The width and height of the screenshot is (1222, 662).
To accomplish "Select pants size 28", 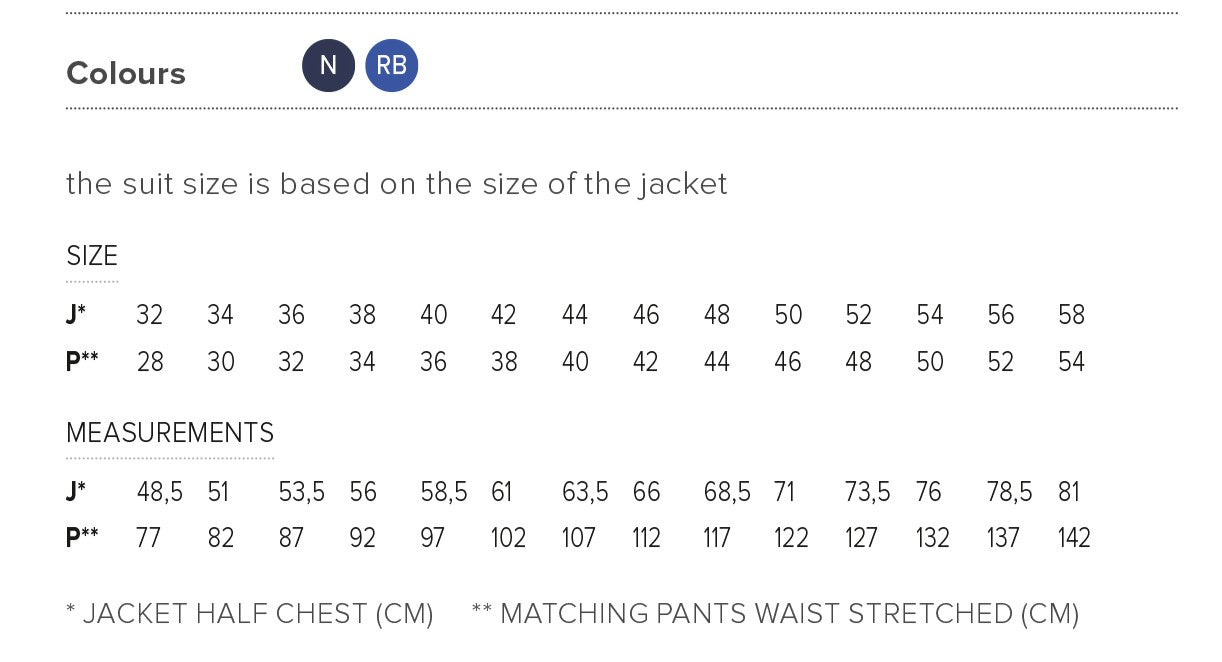I will 150,361.
